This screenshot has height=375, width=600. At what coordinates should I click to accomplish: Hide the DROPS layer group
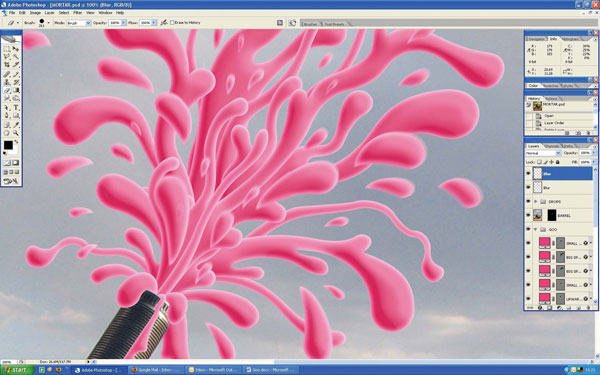528,201
